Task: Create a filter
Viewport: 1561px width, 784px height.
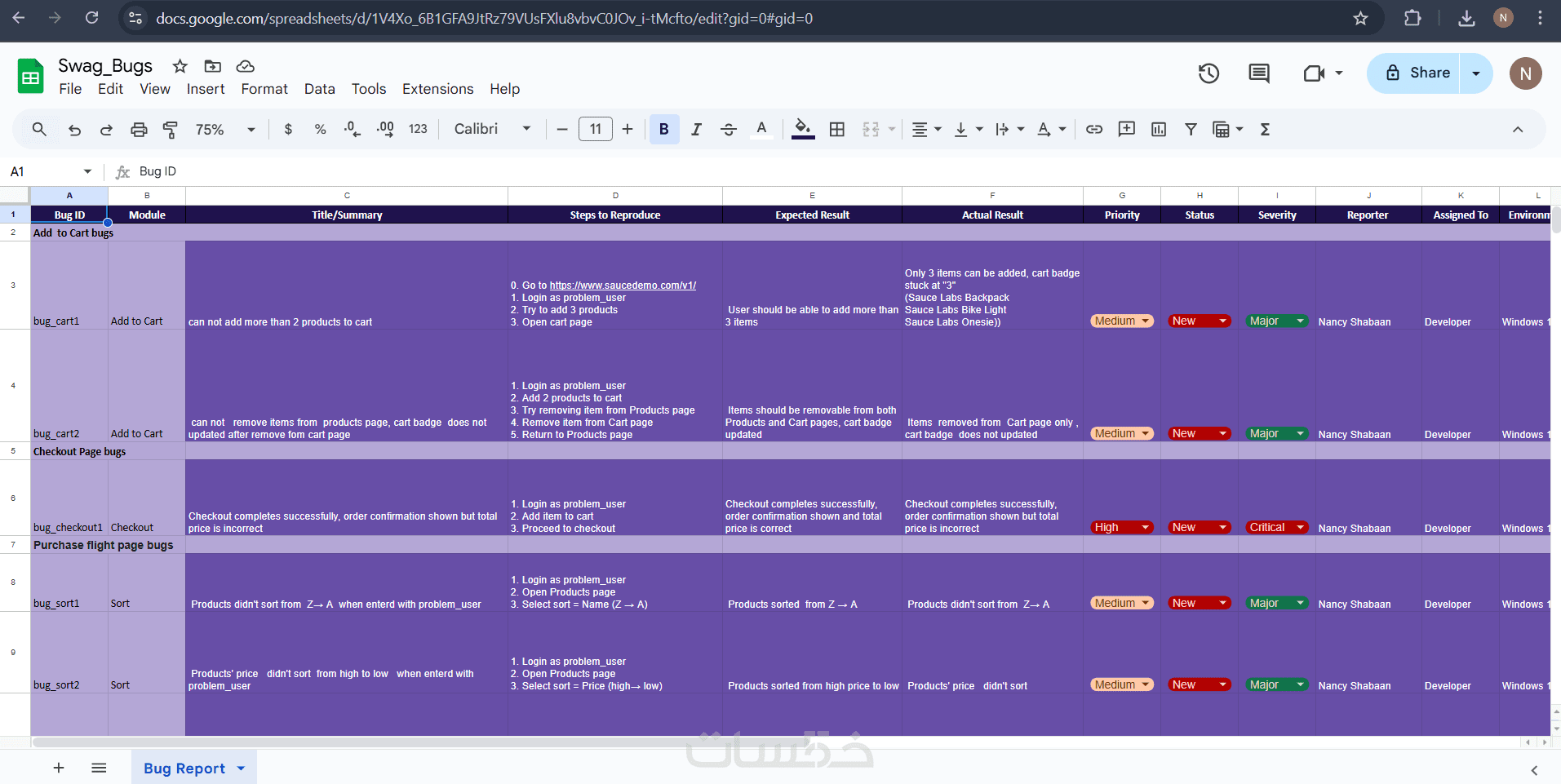Action: tap(1191, 129)
